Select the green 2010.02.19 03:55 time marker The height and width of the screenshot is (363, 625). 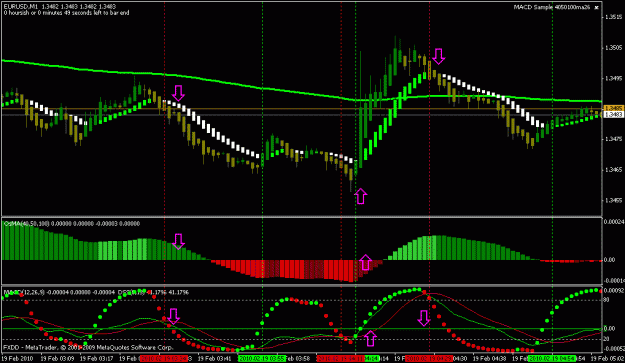coord(261,358)
